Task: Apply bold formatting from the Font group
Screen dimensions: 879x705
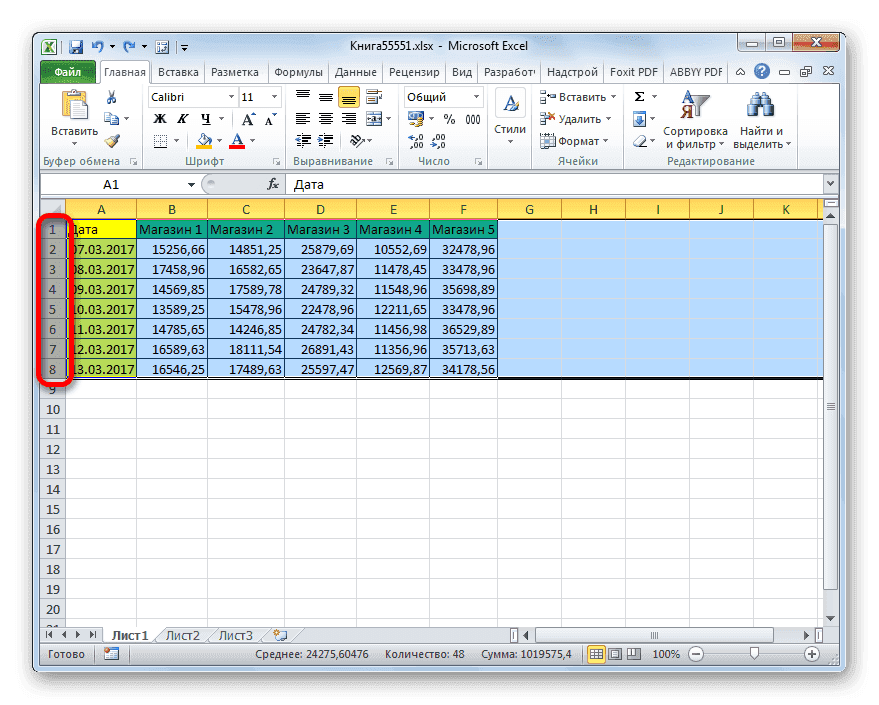Action: pos(158,117)
